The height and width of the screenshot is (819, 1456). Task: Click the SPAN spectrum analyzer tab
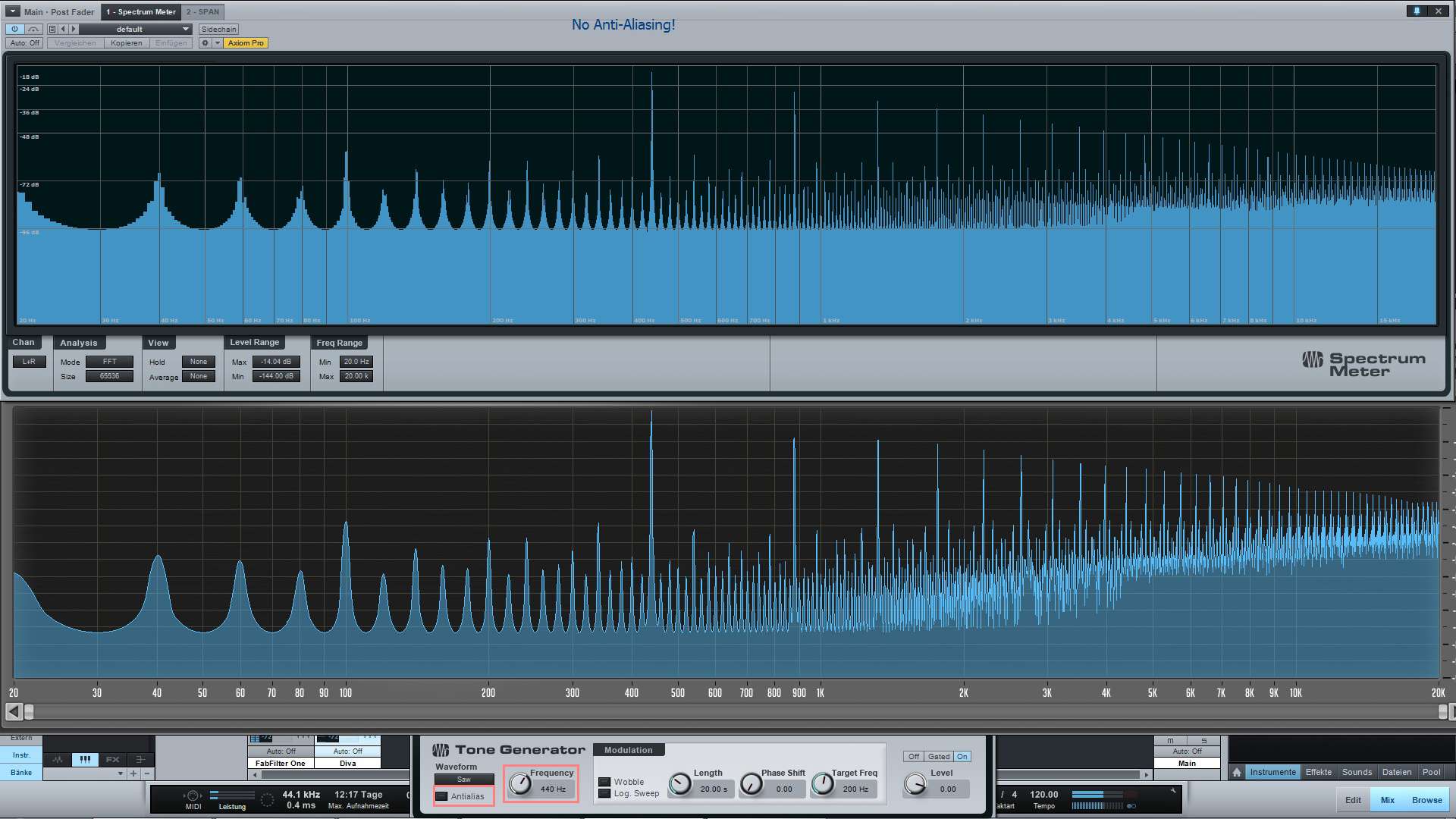(x=201, y=11)
